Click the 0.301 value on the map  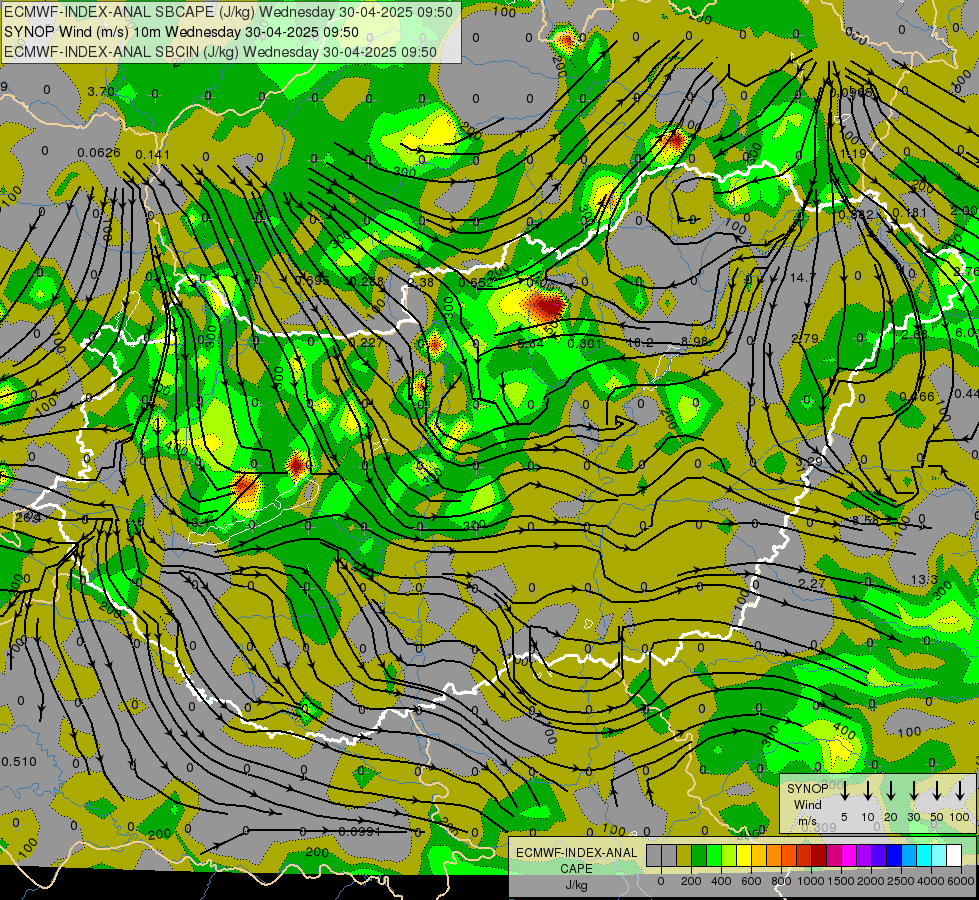(584, 343)
